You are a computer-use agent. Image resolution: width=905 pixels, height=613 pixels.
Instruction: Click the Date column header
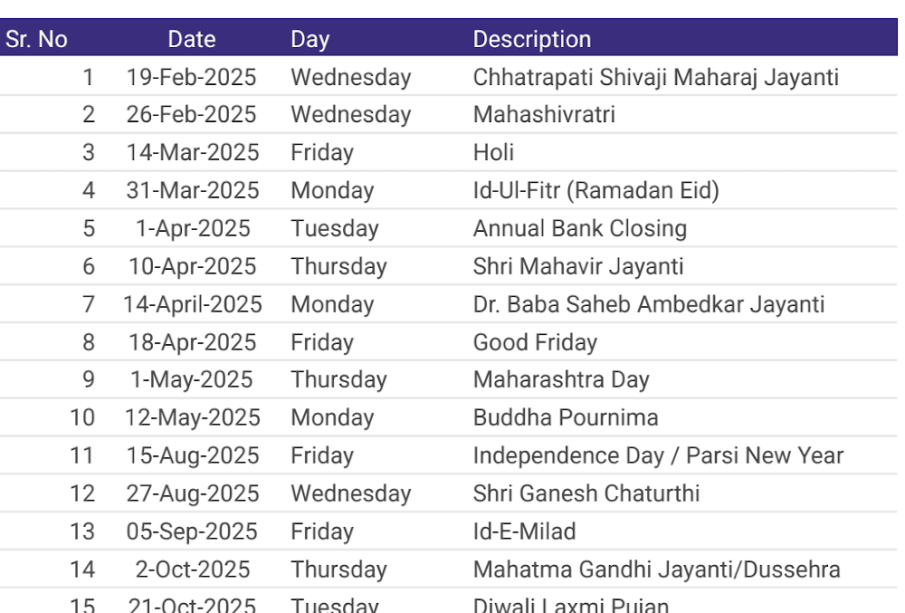[191, 40]
